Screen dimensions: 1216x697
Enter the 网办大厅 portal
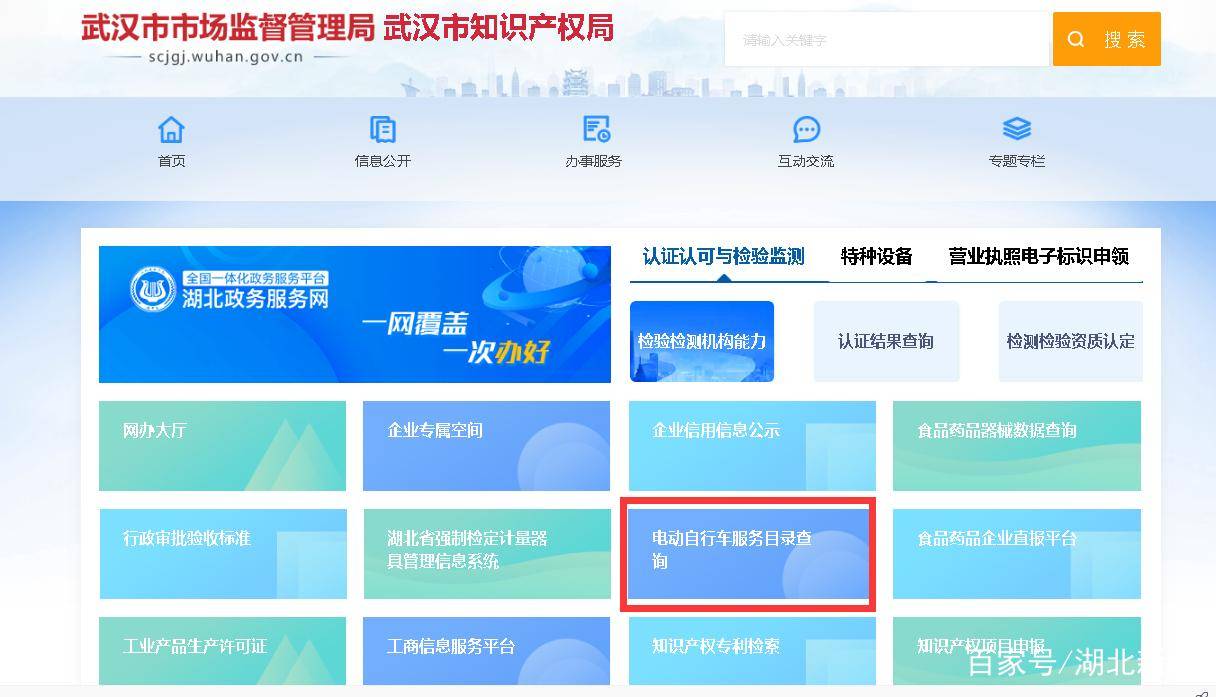[222, 446]
